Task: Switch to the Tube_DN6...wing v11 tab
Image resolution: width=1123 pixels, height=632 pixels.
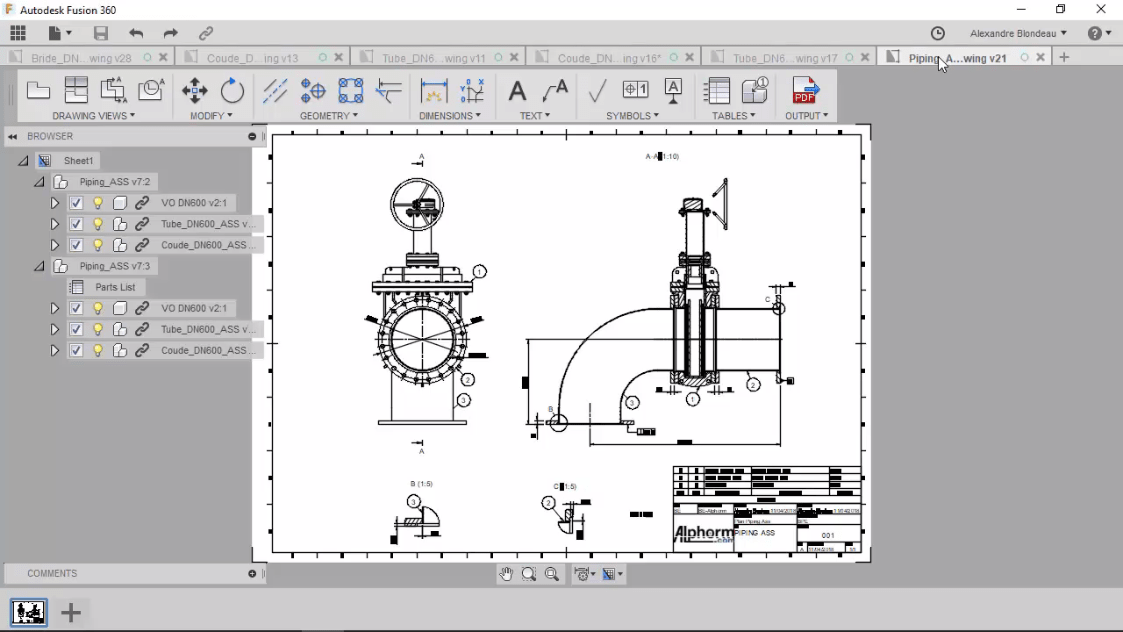Action: click(x=433, y=58)
